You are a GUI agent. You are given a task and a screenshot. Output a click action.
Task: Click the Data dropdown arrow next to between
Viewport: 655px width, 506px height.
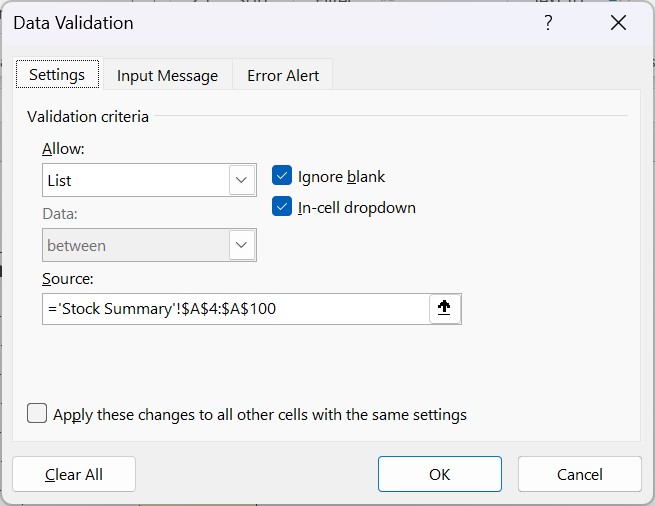242,245
